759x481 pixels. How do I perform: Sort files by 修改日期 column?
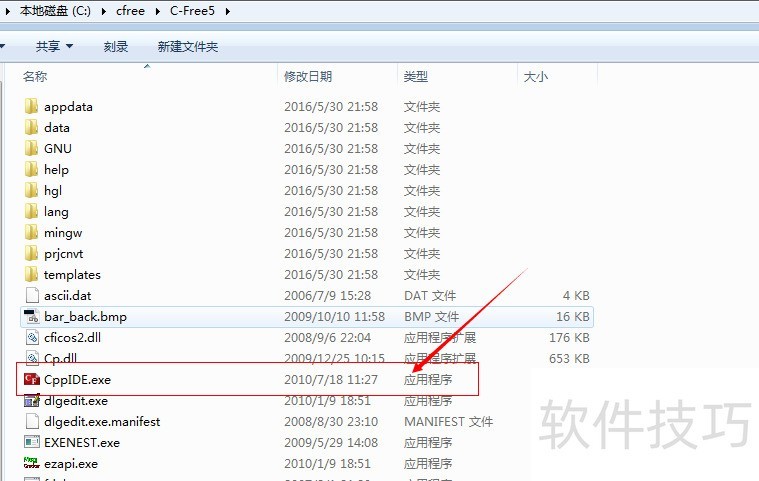point(308,76)
